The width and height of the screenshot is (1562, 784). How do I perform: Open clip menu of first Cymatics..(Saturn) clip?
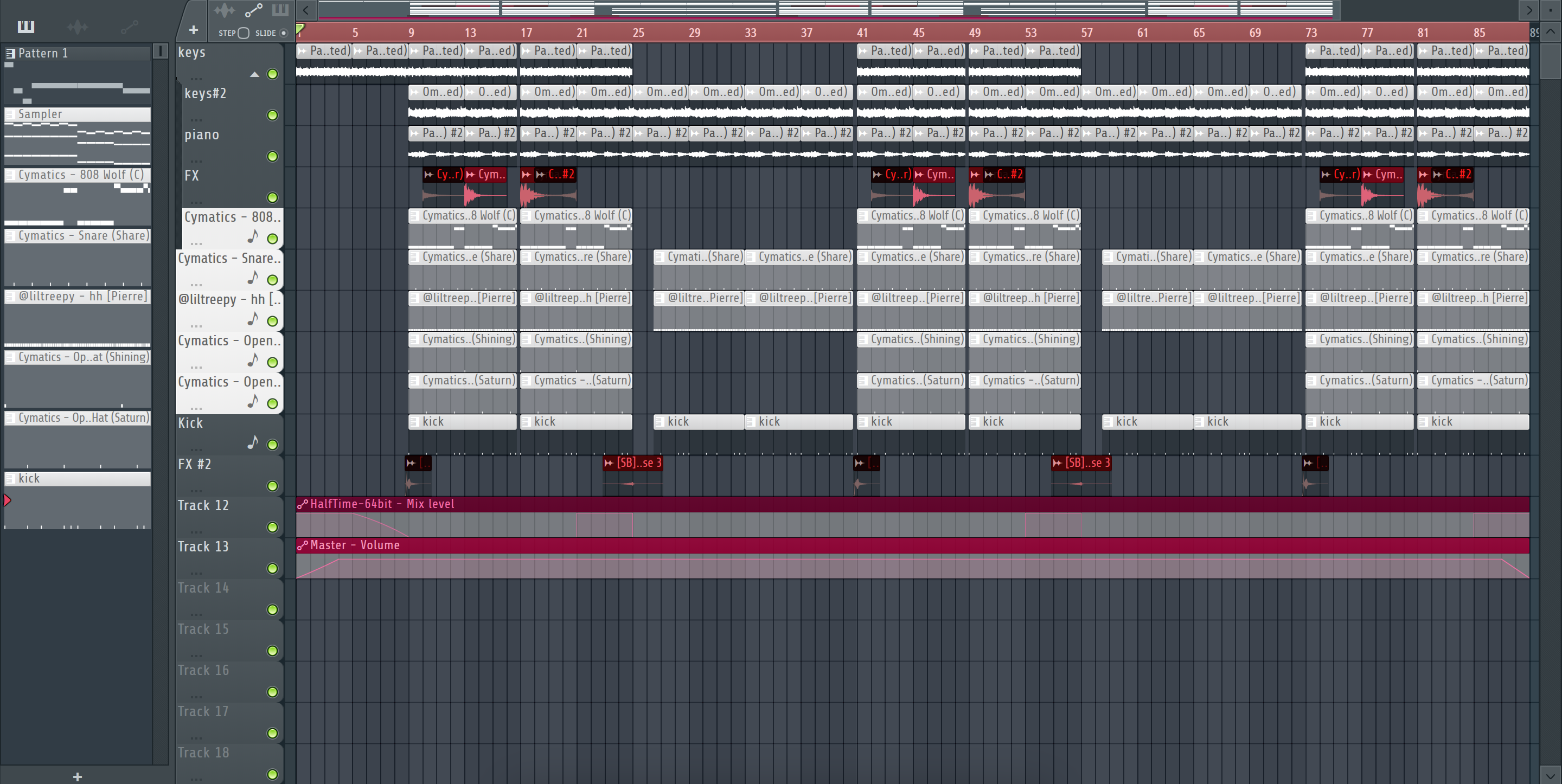(x=414, y=381)
